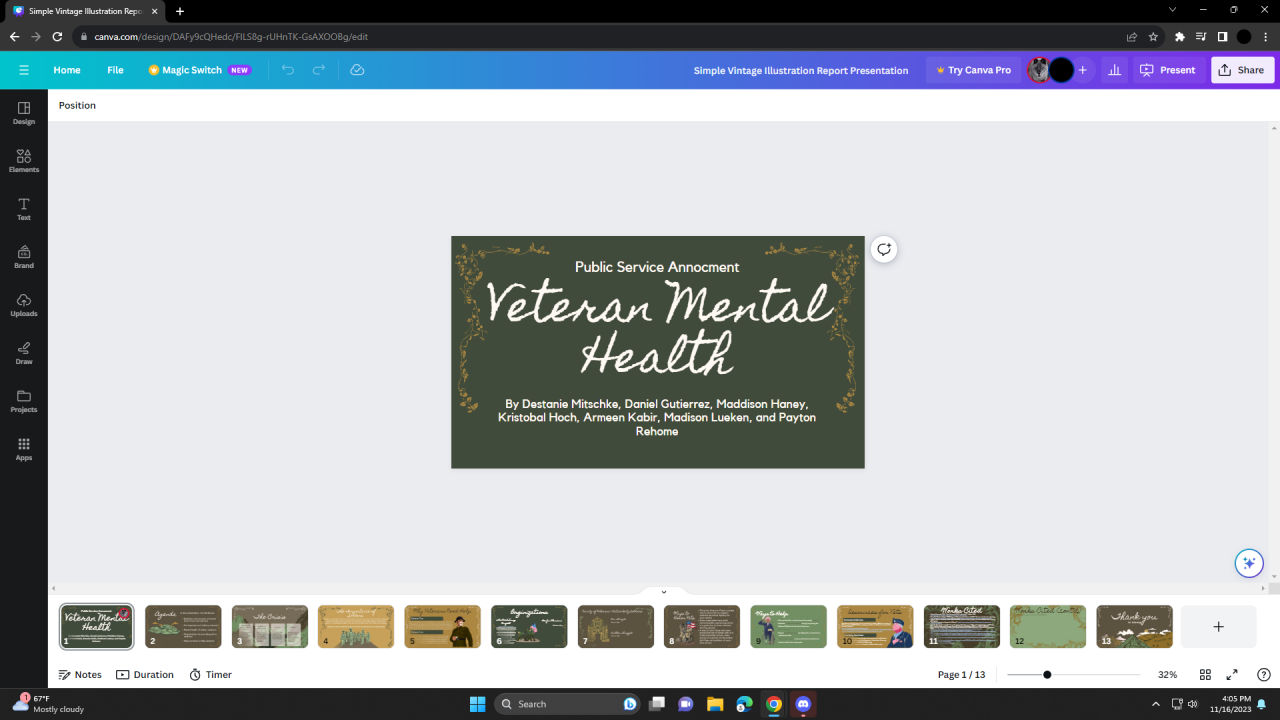Edit the presentation title field
The width and height of the screenshot is (1280, 720).
[801, 70]
